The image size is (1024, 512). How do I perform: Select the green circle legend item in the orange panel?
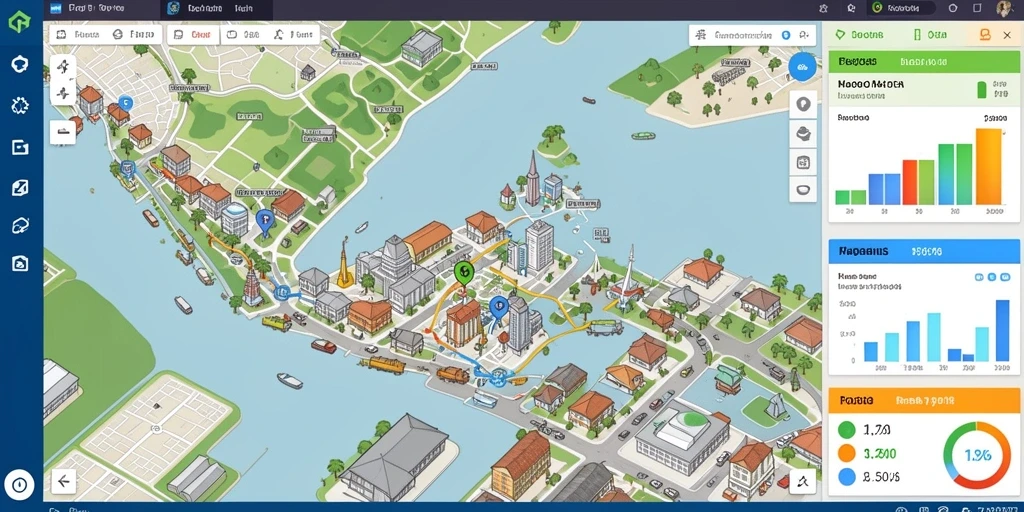pyautogui.click(x=846, y=430)
